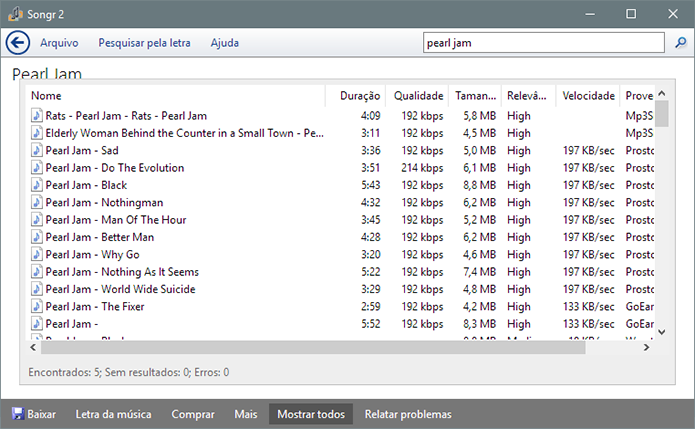This screenshot has width=695, height=429.
Task: Click the horizontal scrollbar thumb
Action: (x=313, y=348)
